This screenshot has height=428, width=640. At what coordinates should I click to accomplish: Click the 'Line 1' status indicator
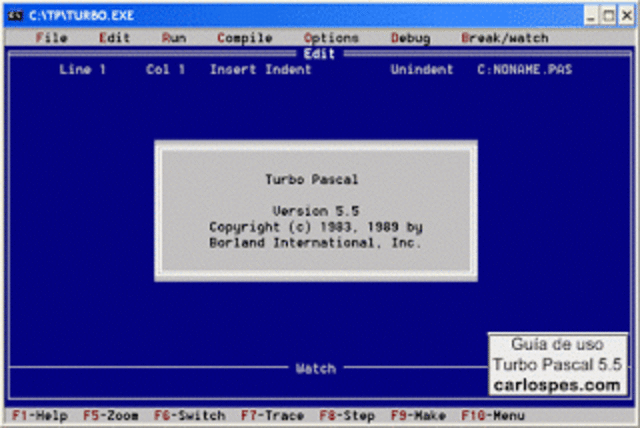82,69
